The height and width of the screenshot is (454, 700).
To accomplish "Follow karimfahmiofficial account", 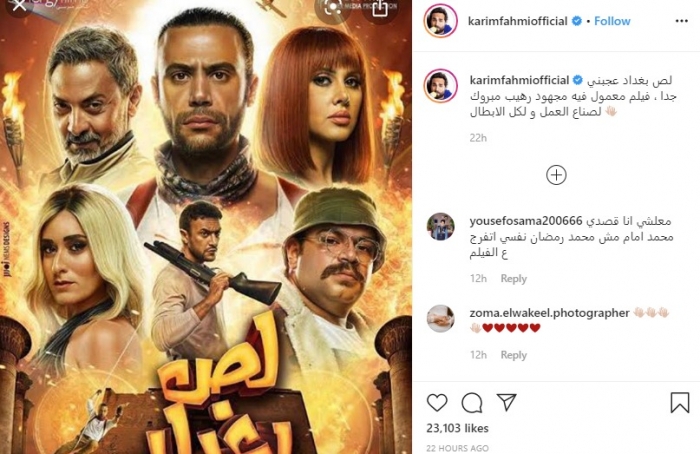I will pyautogui.click(x=612, y=21).
